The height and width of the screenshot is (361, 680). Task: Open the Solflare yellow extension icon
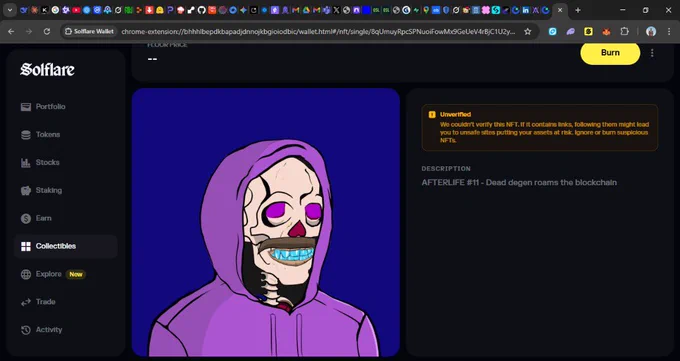tap(588, 32)
